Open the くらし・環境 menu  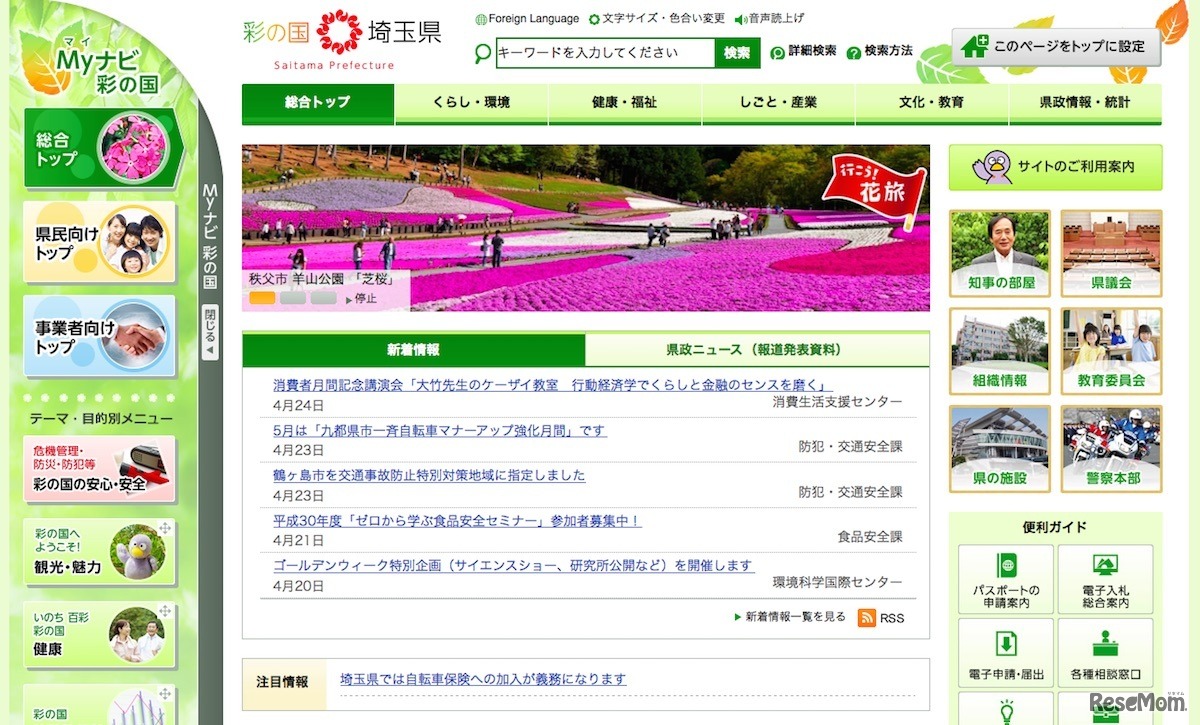pyautogui.click(x=471, y=103)
